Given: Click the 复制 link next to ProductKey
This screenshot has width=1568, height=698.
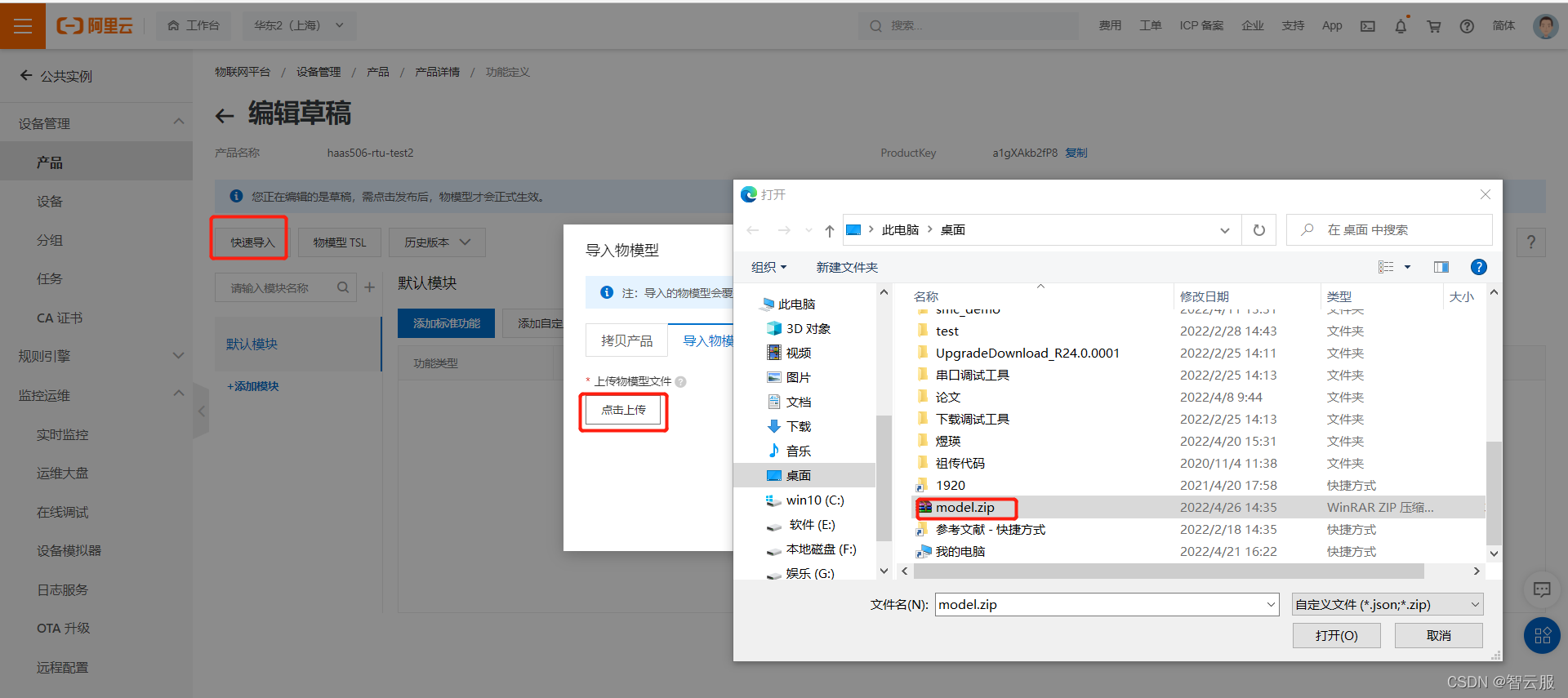Looking at the screenshot, I should point(1076,153).
